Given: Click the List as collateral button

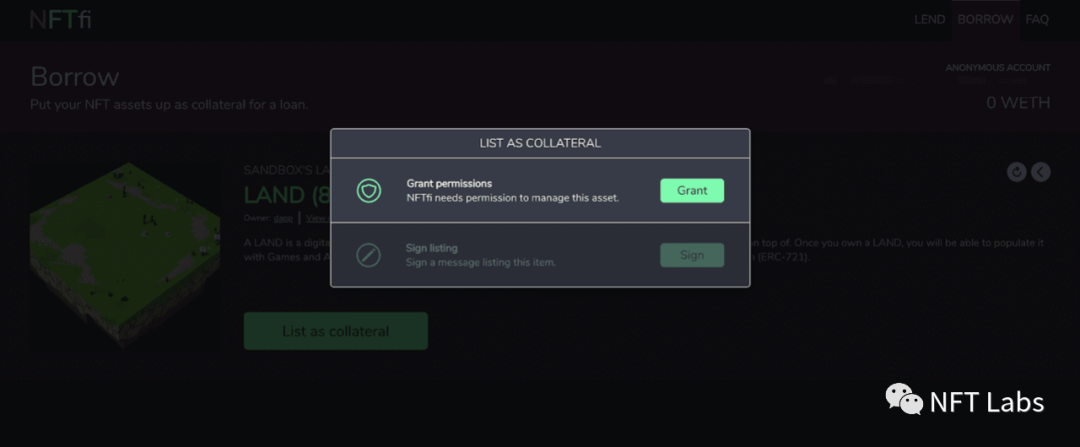Looking at the screenshot, I should (335, 331).
